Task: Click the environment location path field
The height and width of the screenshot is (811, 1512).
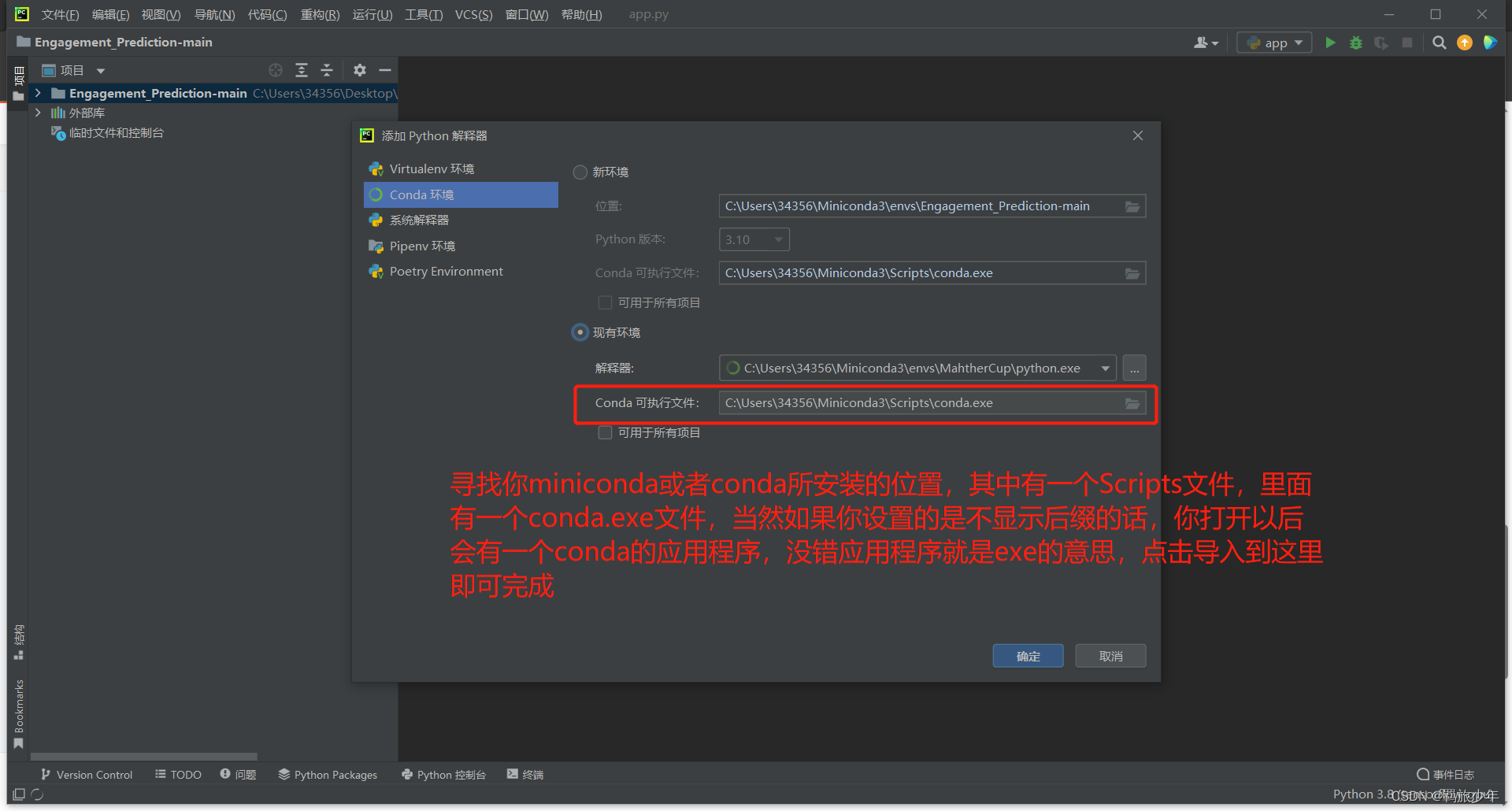Action: click(x=932, y=206)
